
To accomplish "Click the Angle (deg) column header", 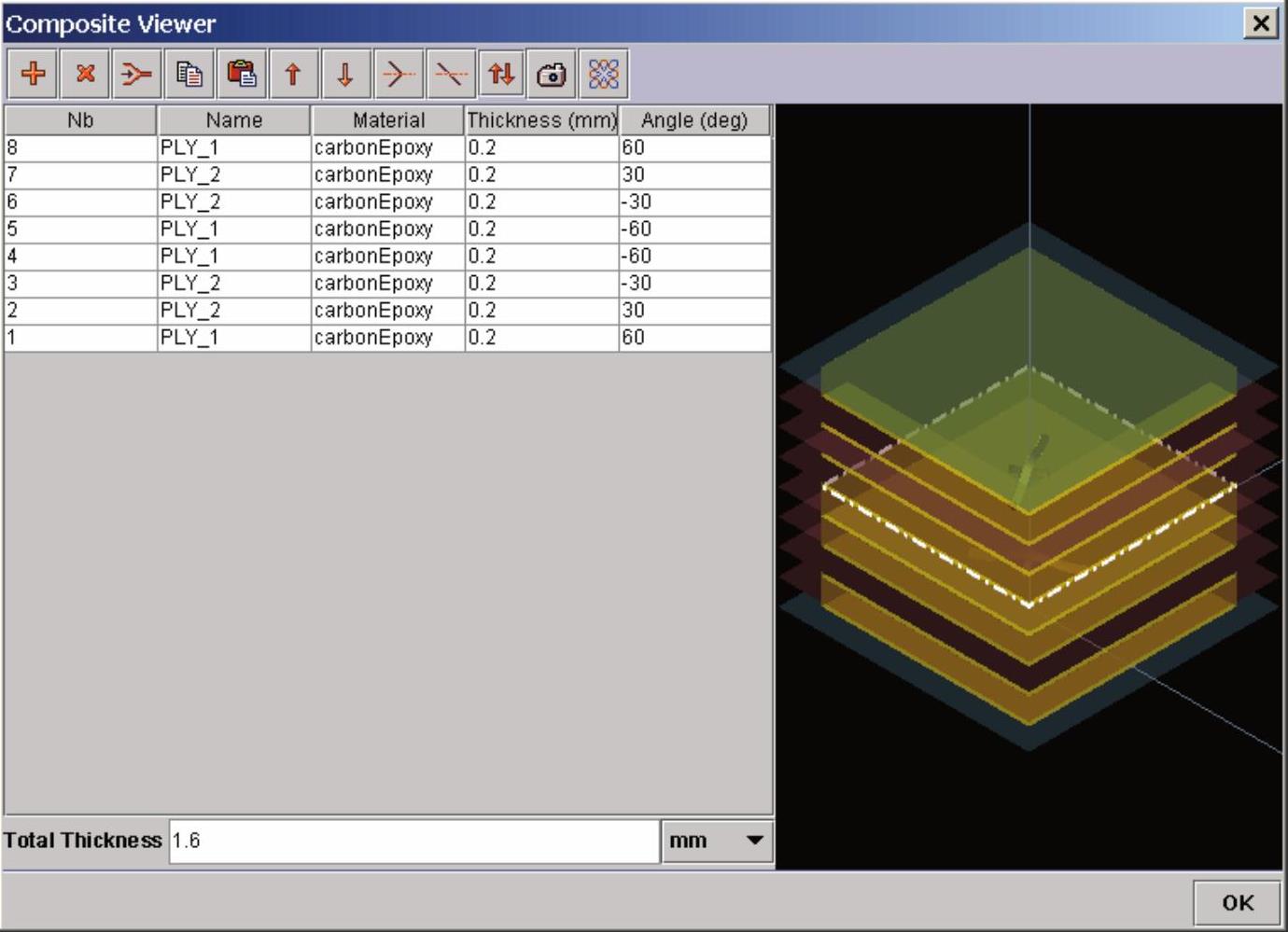I will [x=694, y=120].
